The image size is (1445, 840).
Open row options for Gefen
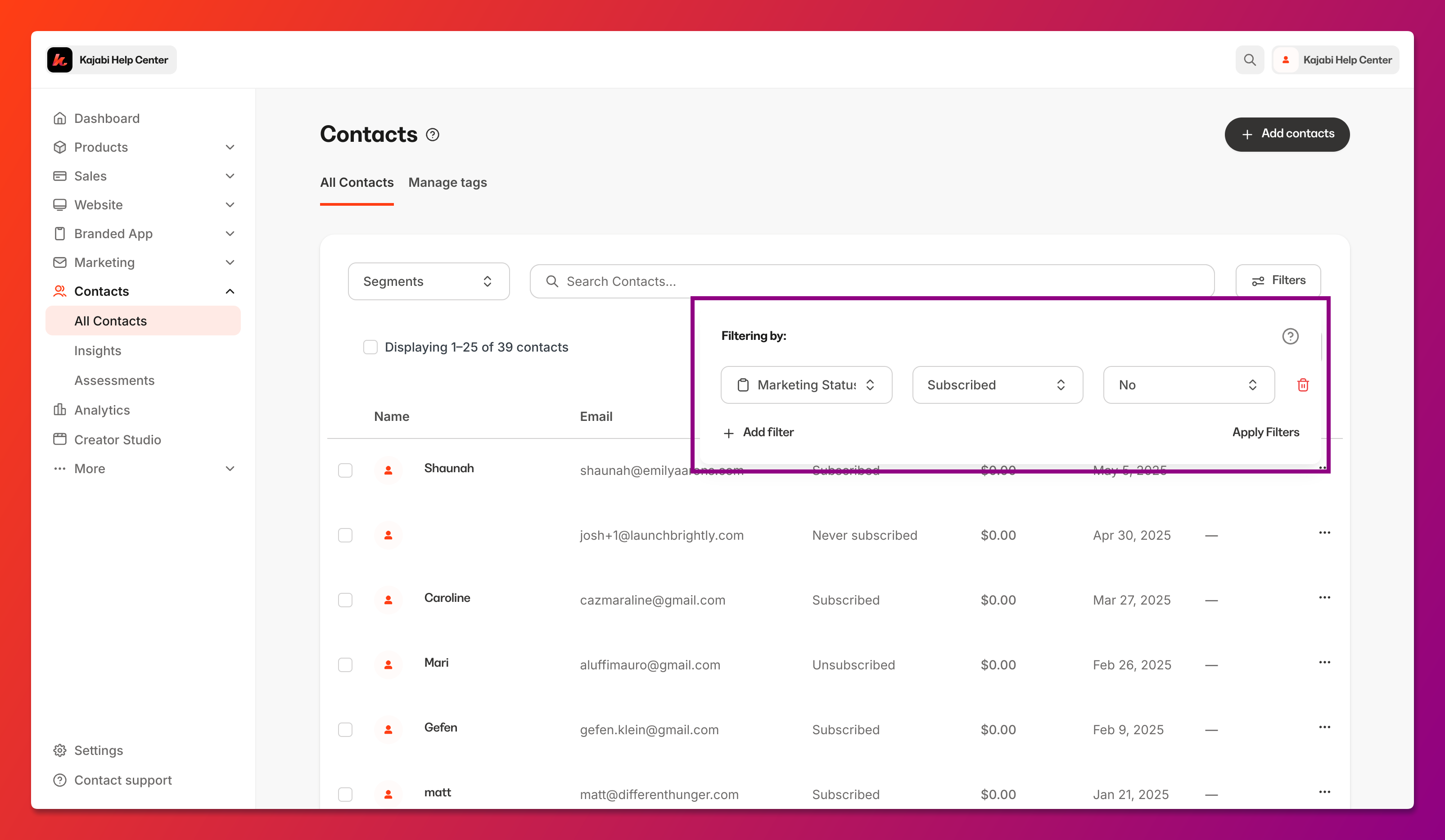[x=1324, y=727]
